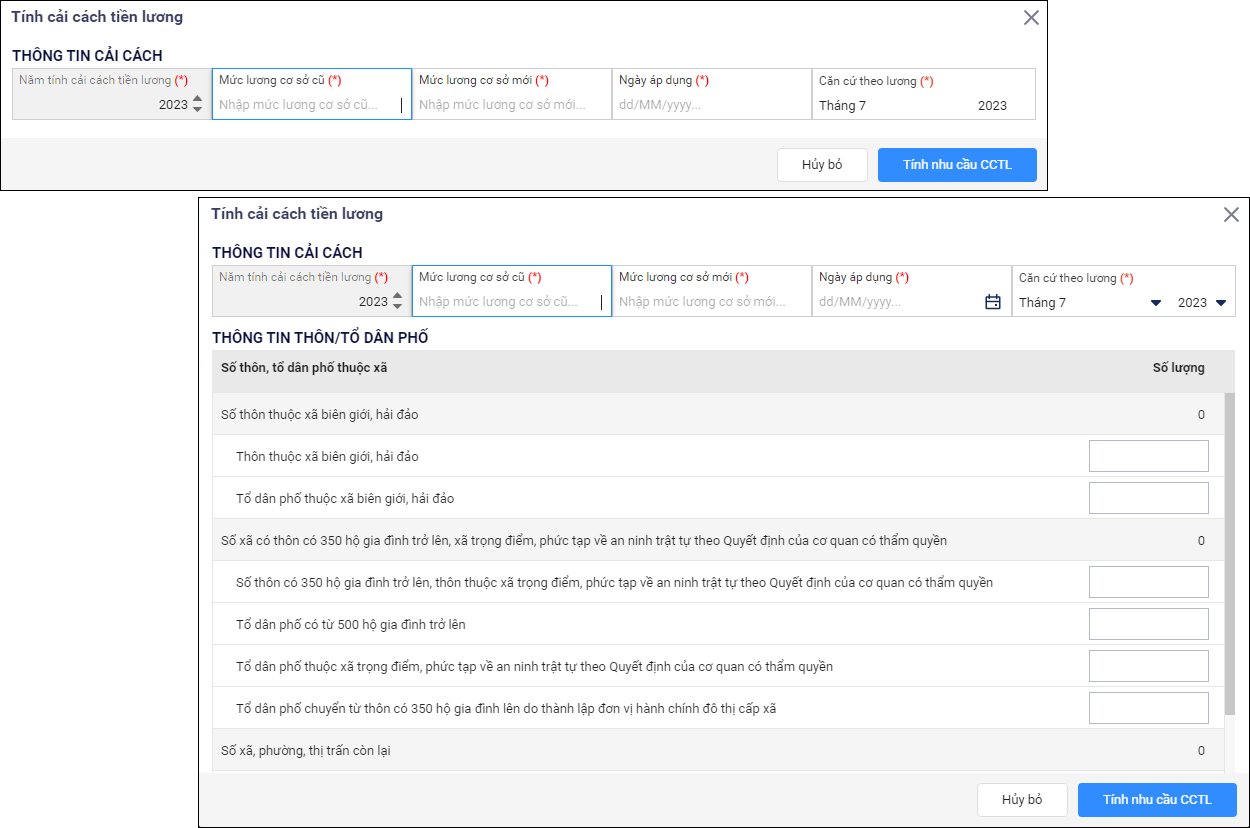The image size is (1250, 828).
Task: Focus Mức lương cơ sở mới field in upper dialog
Action: coord(512,94)
